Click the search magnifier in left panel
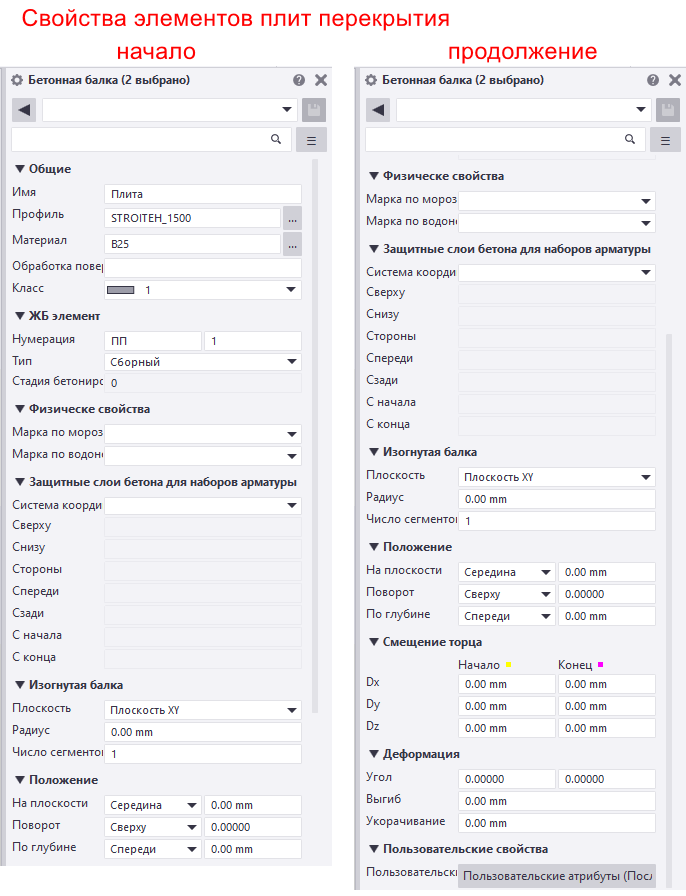The image size is (686, 896). 276,139
